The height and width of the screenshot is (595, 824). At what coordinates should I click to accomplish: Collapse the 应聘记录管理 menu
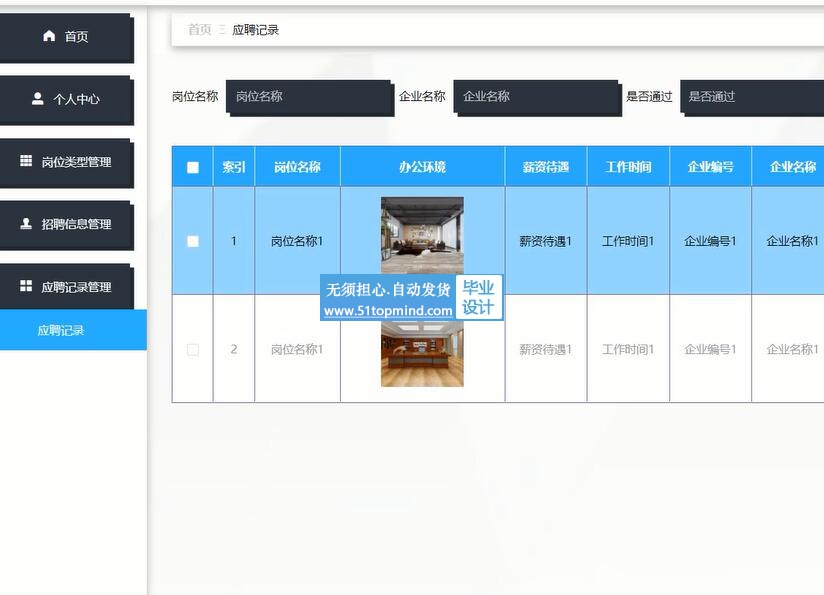[x=65, y=287]
